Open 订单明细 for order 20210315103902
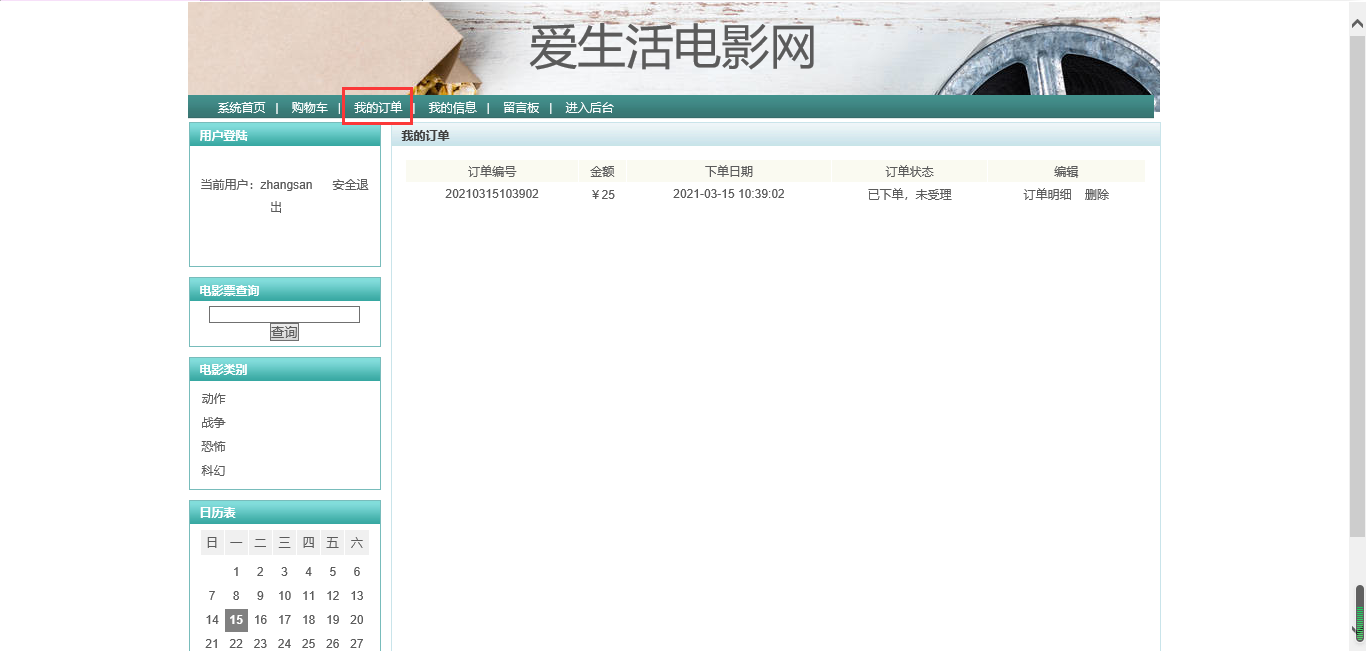 (x=1047, y=195)
